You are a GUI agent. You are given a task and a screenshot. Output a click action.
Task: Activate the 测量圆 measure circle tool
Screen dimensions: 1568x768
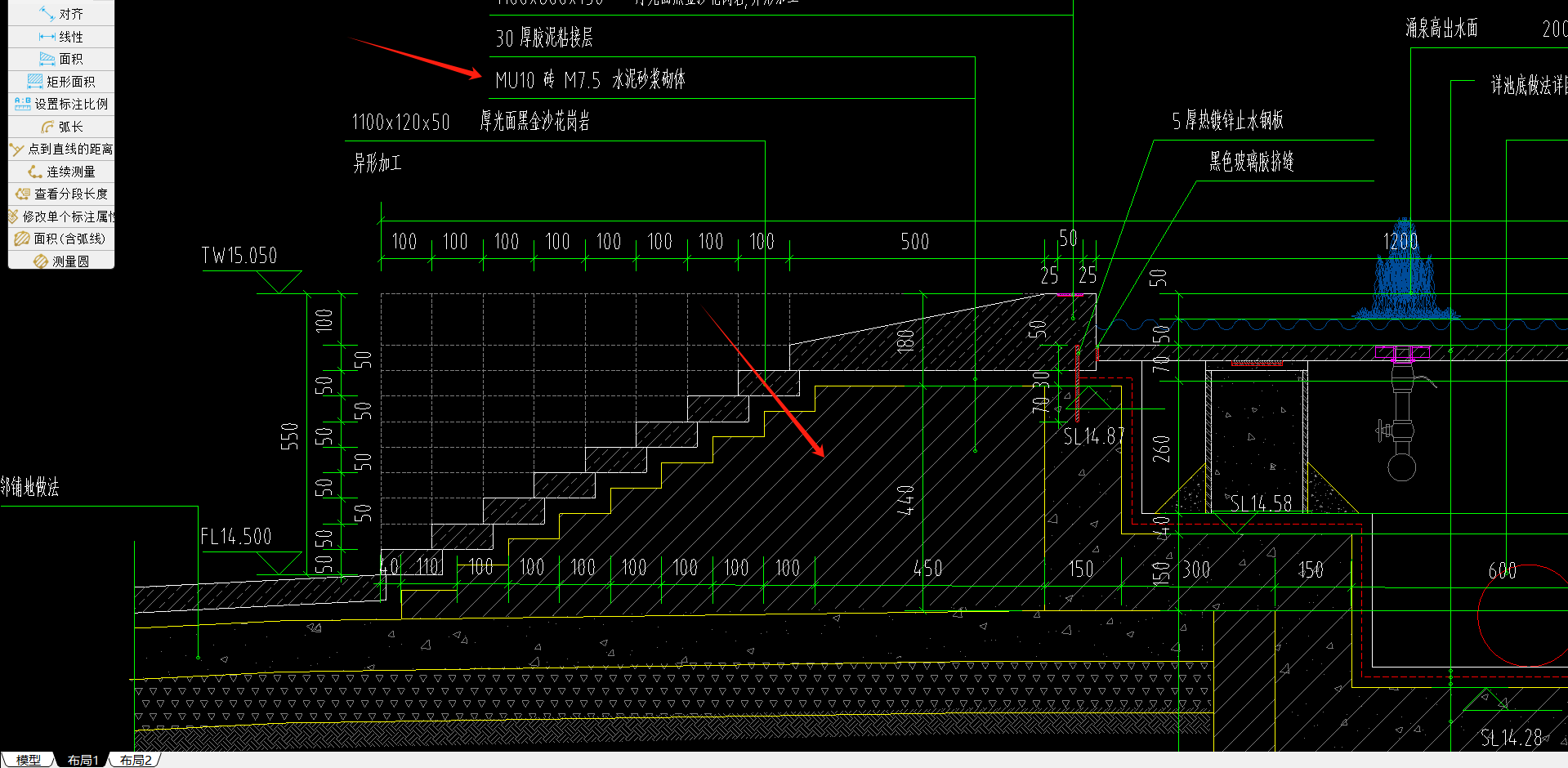coord(61,261)
